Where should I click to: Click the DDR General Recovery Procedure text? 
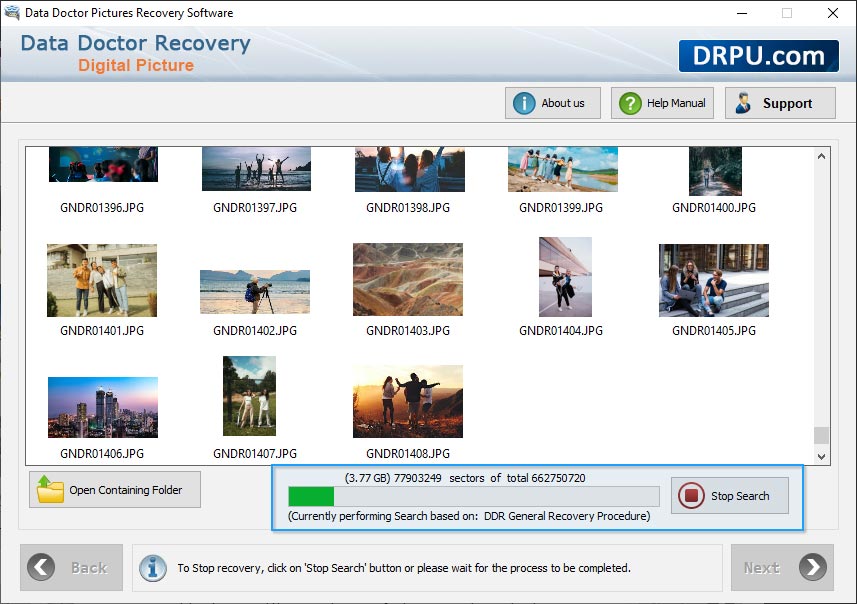567,516
